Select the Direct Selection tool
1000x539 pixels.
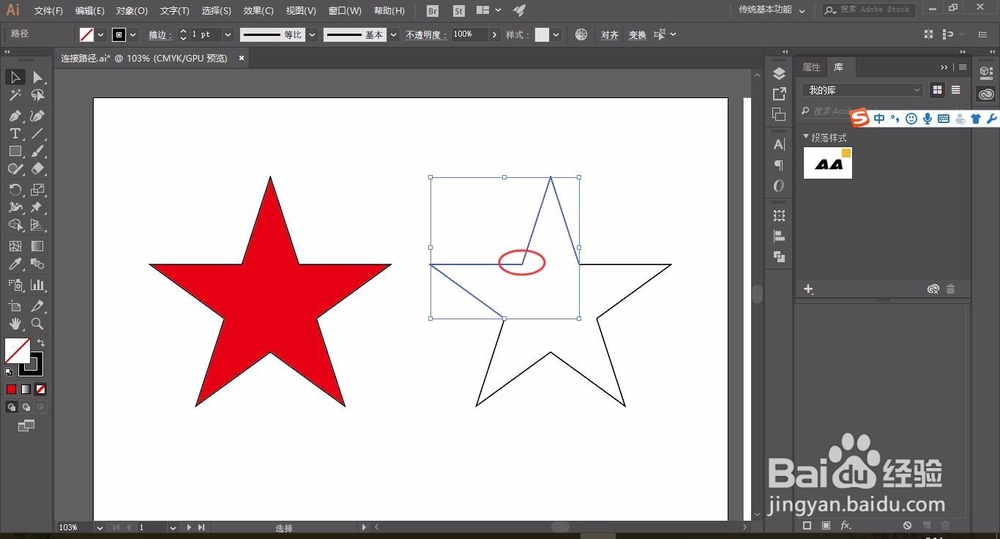click(x=38, y=77)
